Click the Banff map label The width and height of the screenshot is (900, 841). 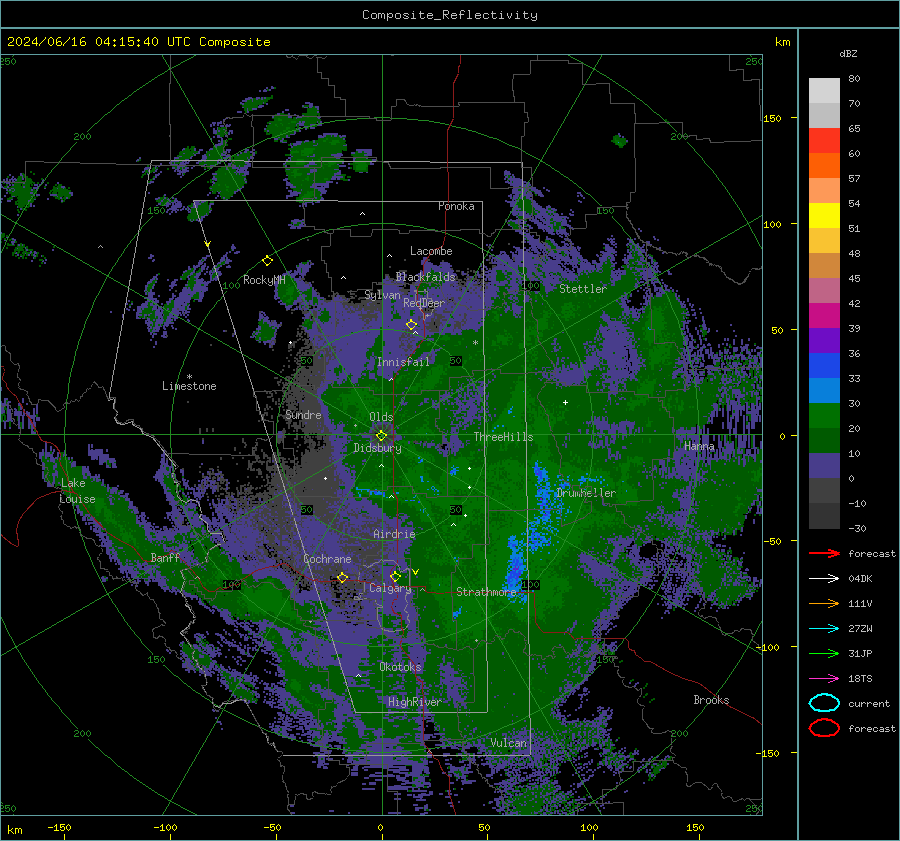165,557
